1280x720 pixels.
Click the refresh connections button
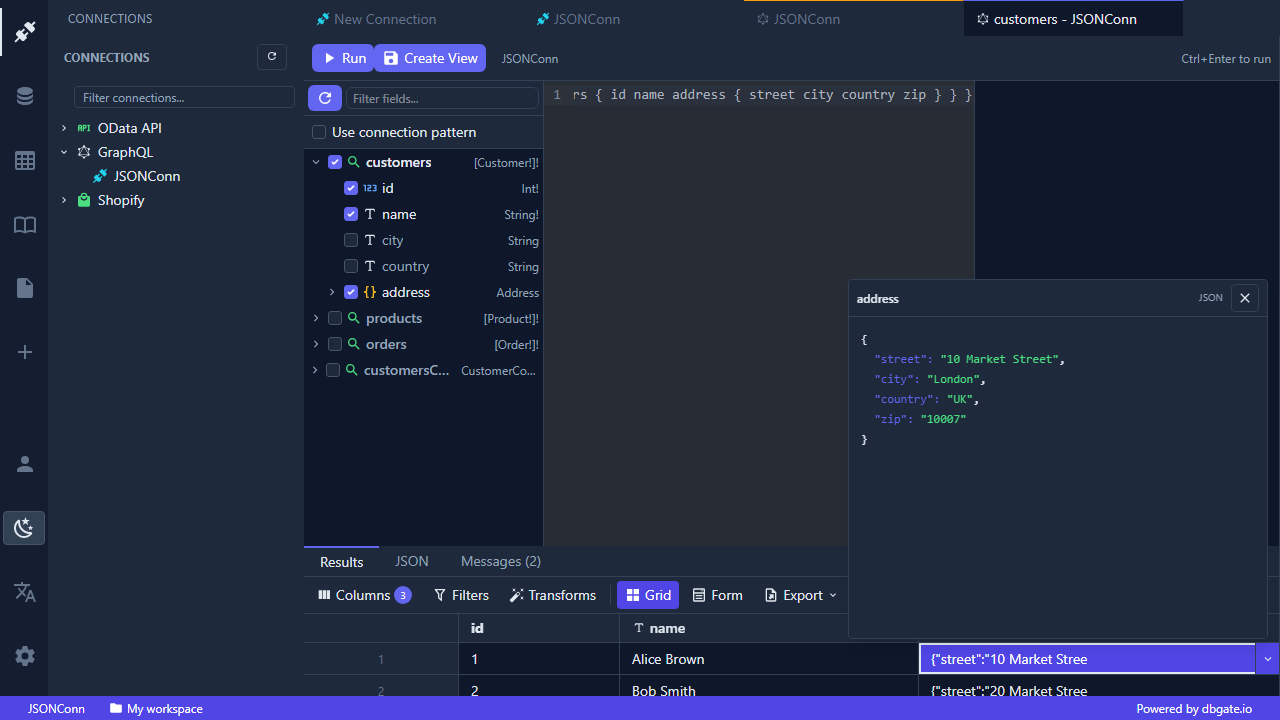click(272, 57)
